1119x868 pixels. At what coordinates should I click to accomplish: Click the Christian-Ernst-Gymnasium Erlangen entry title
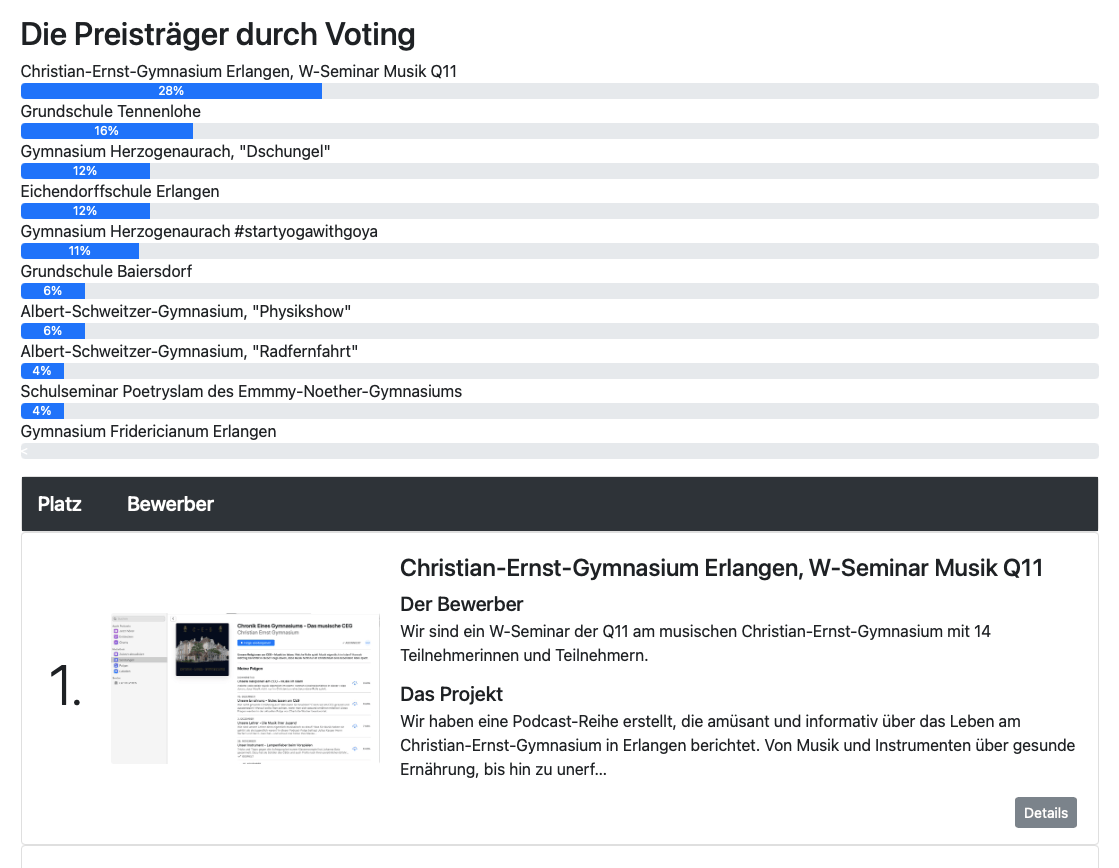[721, 568]
